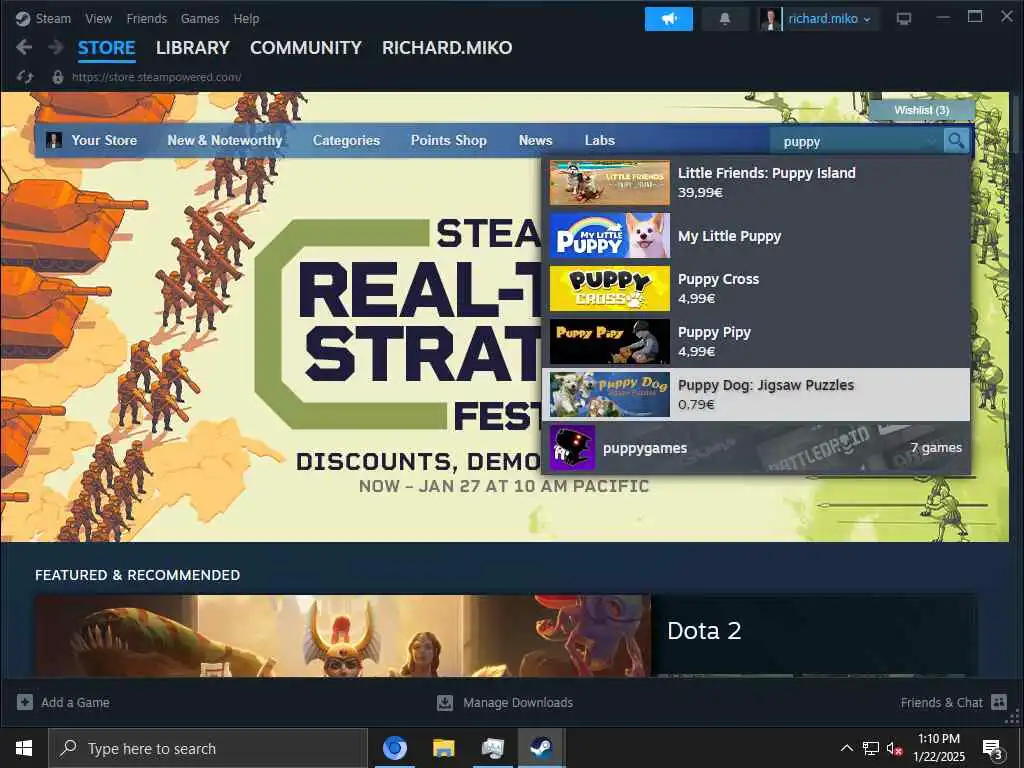Open the third pinned app on the taskbar
Viewport: 1024px width, 768px height.
coord(492,748)
